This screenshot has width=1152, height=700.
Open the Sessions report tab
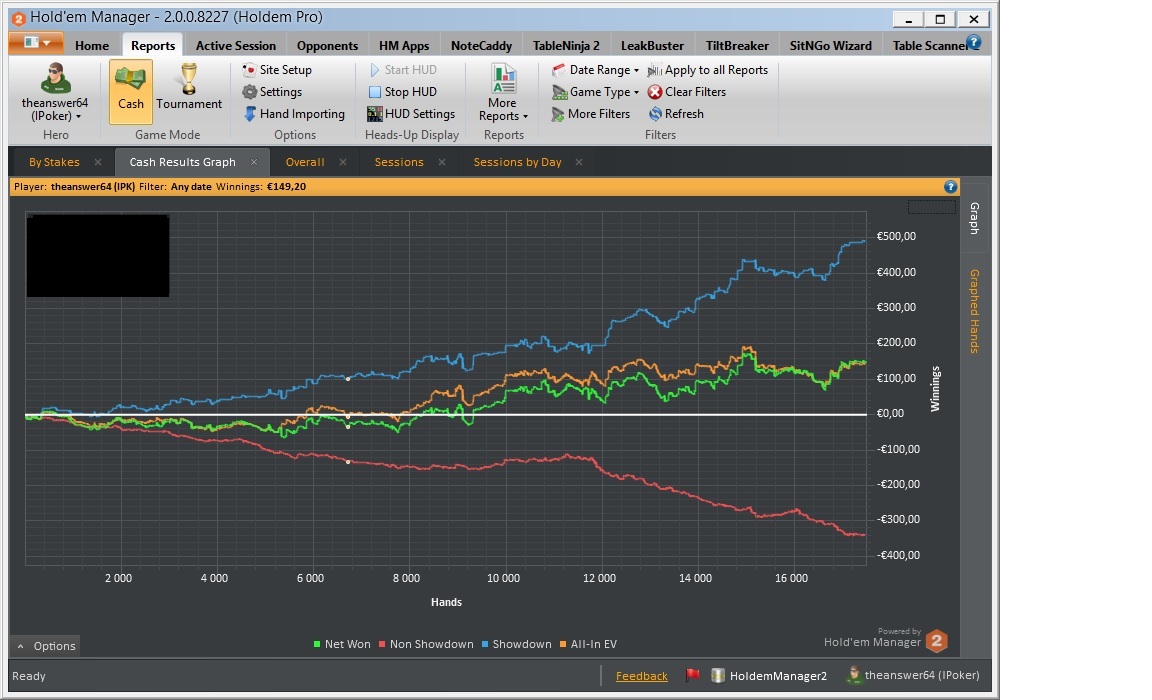399,162
